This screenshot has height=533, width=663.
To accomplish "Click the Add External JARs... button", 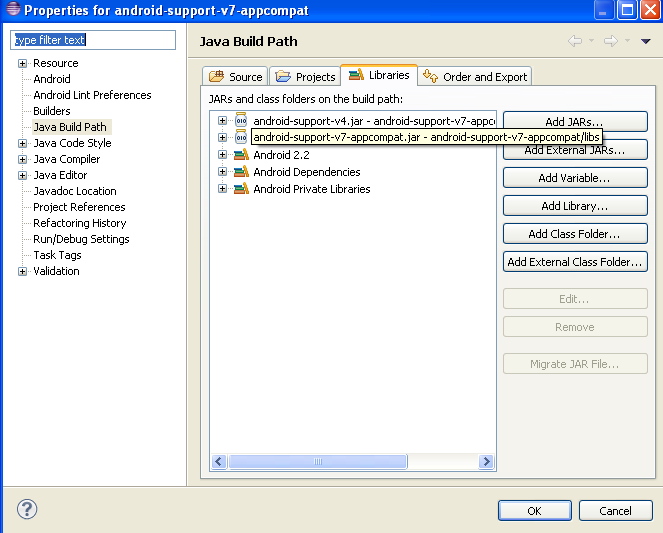I will [575, 150].
